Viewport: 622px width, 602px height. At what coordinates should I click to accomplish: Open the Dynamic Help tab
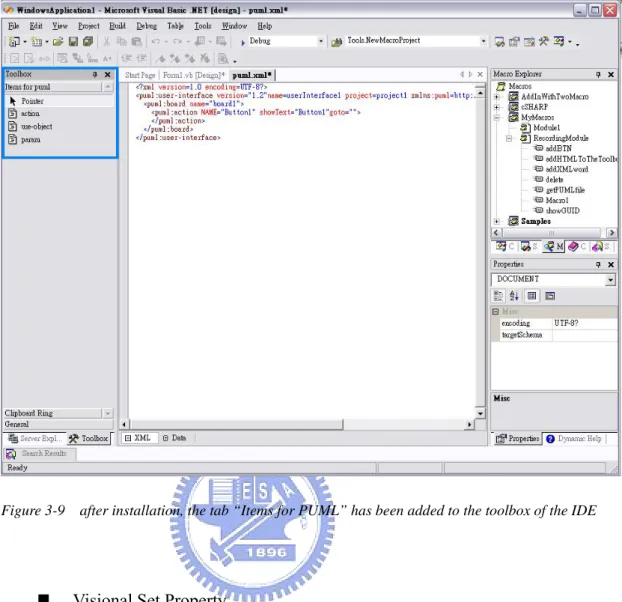[x=574, y=439]
